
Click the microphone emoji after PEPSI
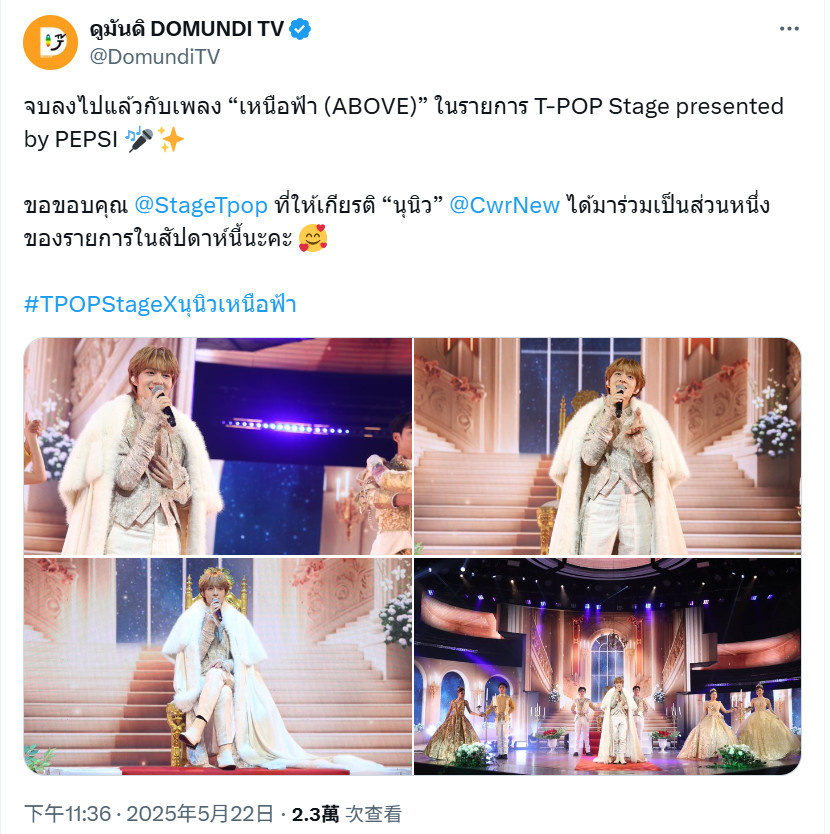(139, 139)
